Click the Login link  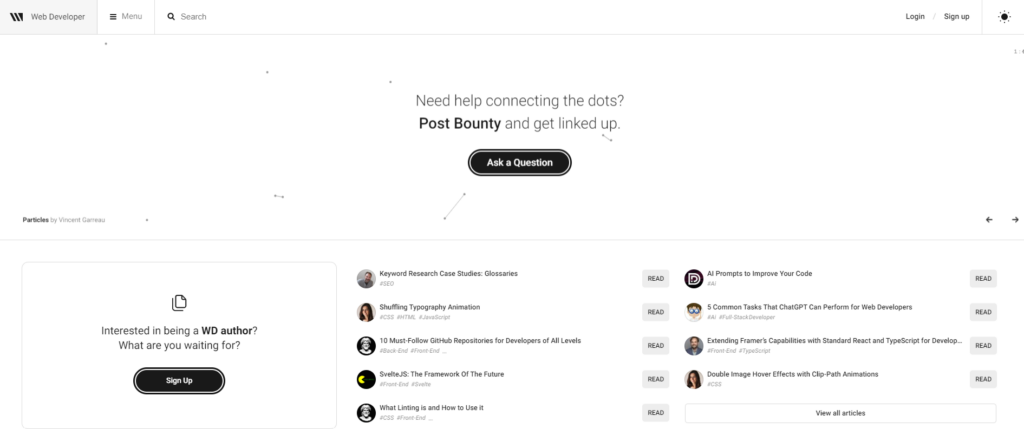(x=915, y=17)
